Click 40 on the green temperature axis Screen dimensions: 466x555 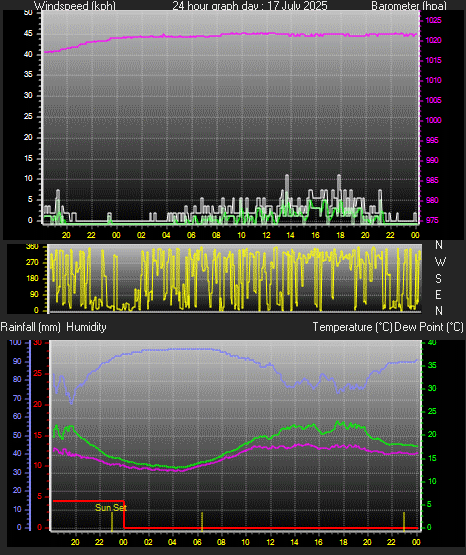click(x=432, y=342)
